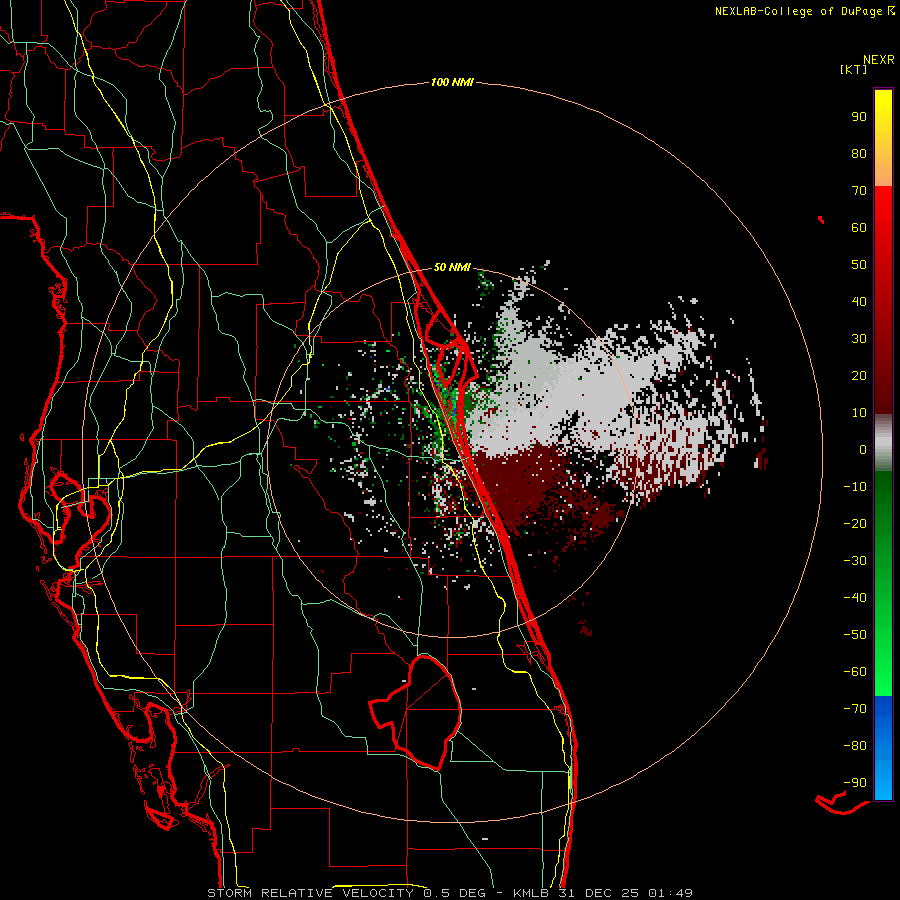Screen dimensions: 900x900
Task: Click the "50 NMI" range ring label
Action: 452,267
